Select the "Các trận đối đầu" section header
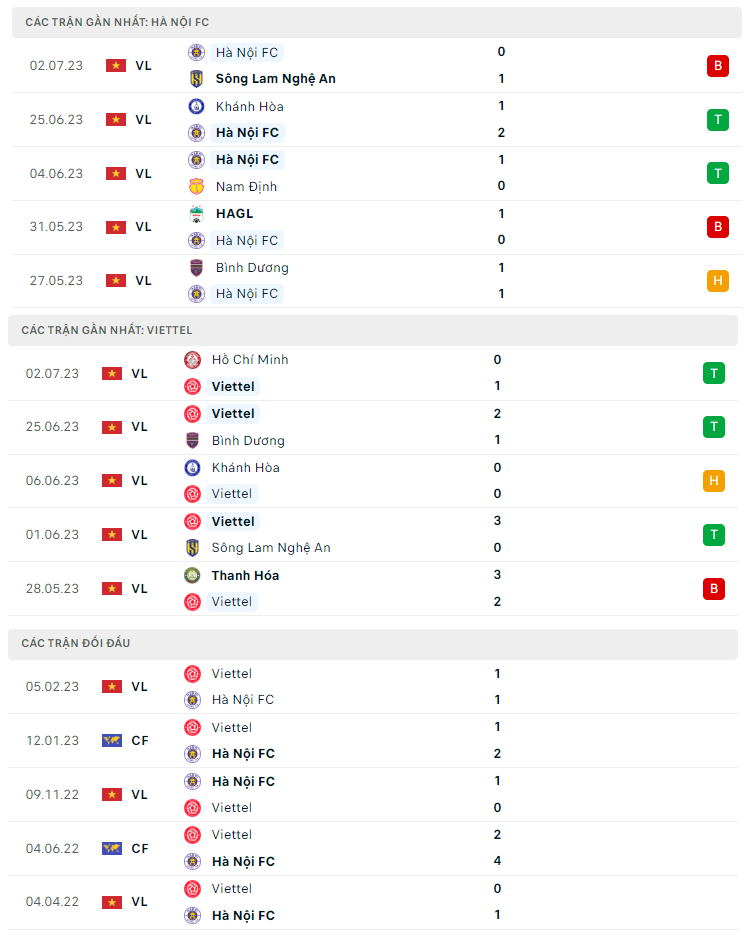Viewport: 744px width, 942px height. tap(76, 643)
